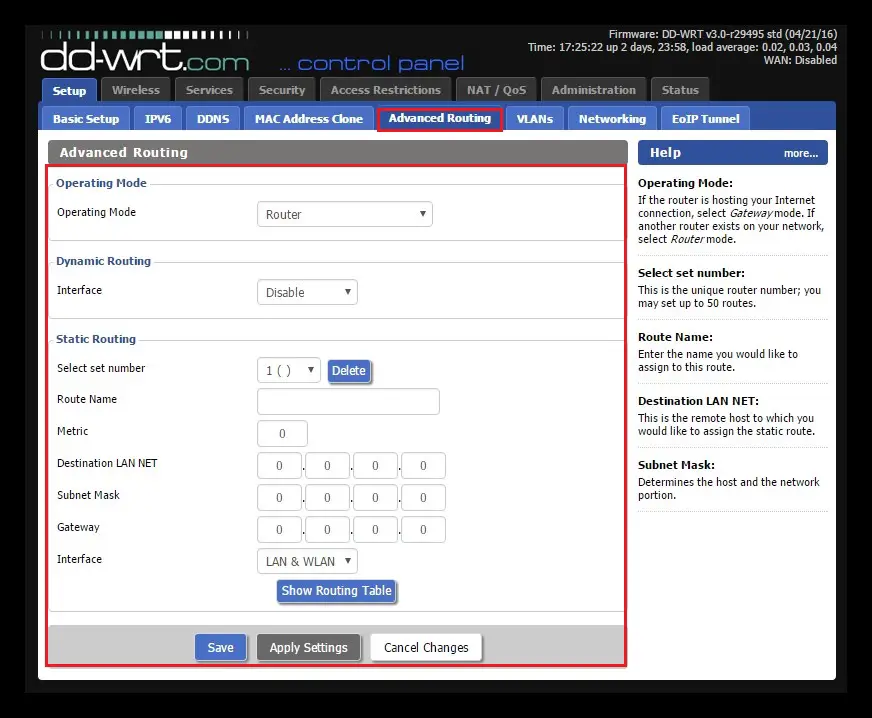Click second octet of Subnet Mask

click(x=327, y=498)
